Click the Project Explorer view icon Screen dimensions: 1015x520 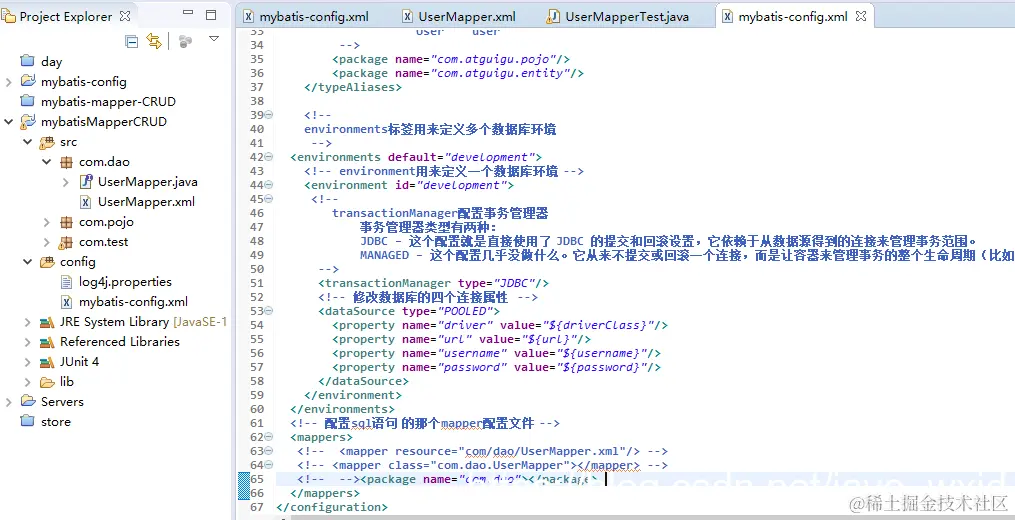tap(8, 16)
